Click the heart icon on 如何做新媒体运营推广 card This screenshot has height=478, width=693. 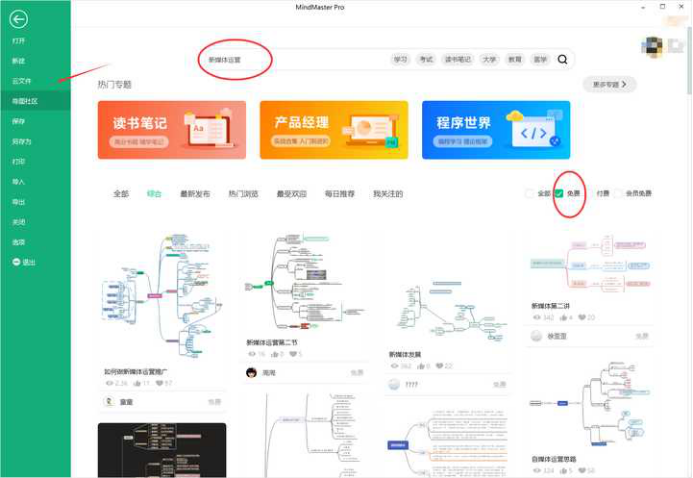(160, 383)
